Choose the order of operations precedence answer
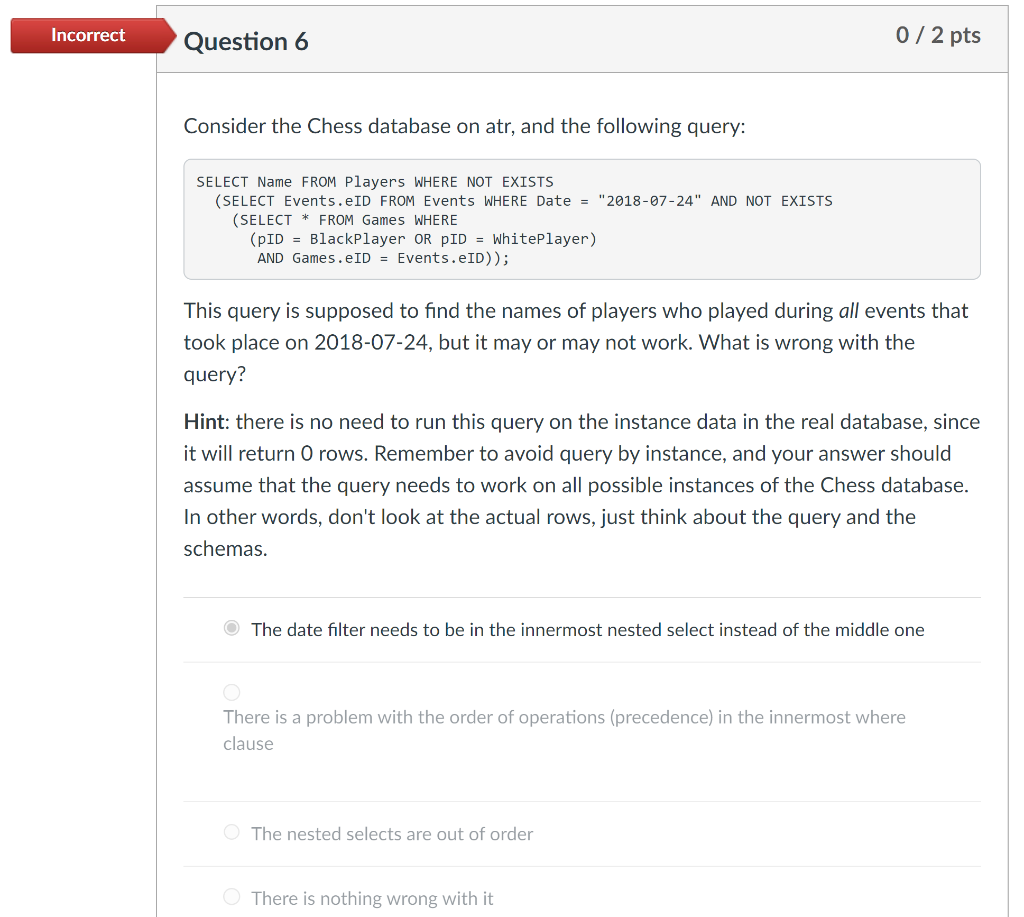The height and width of the screenshot is (917, 1024). click(231, 692)
